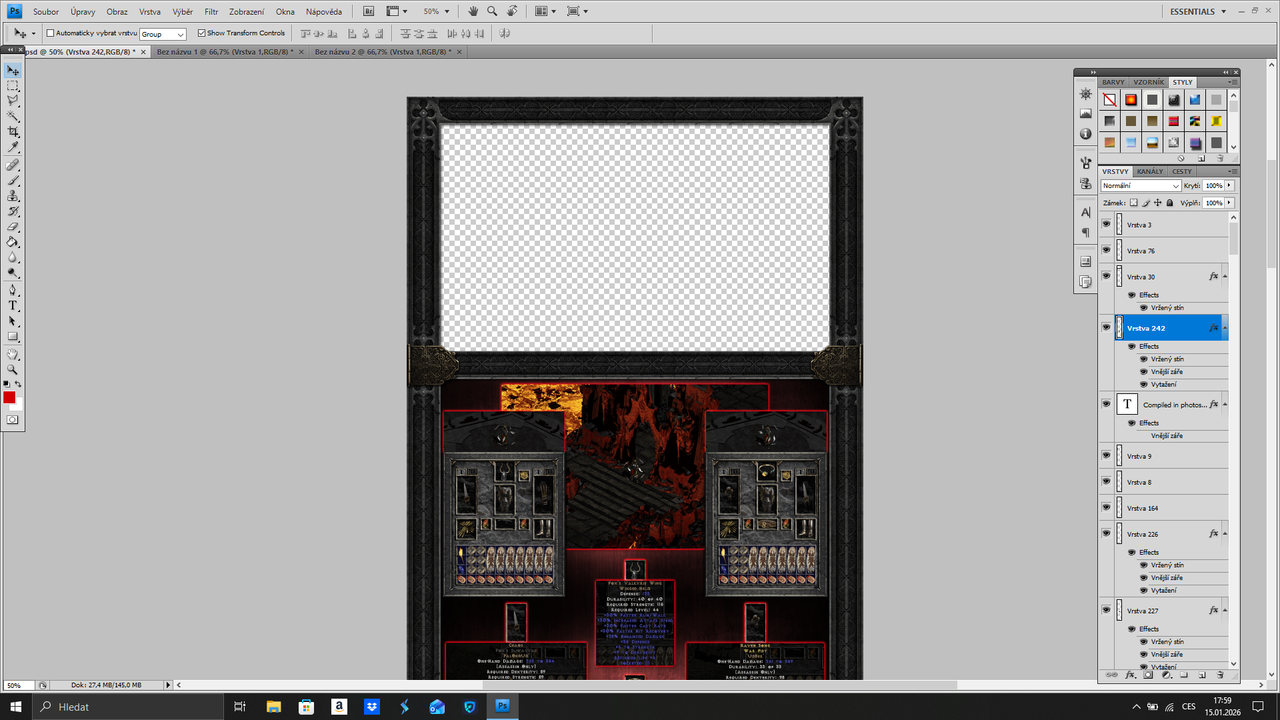
Task: Select the Magic Wand tool
Action: click(13, 116)
